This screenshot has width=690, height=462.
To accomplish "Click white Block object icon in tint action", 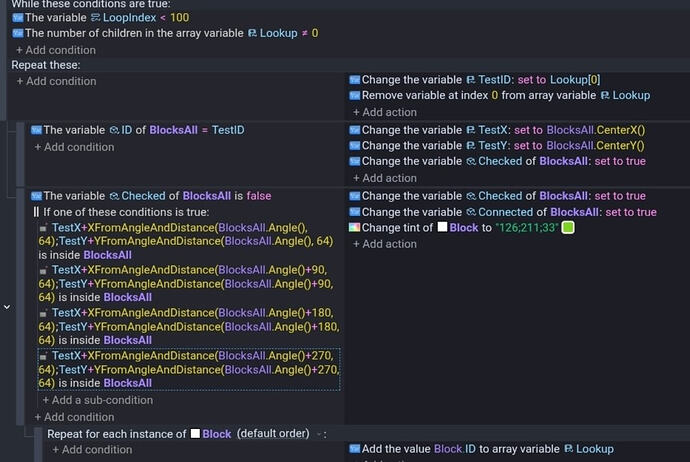I will click(x=442, y=227).
